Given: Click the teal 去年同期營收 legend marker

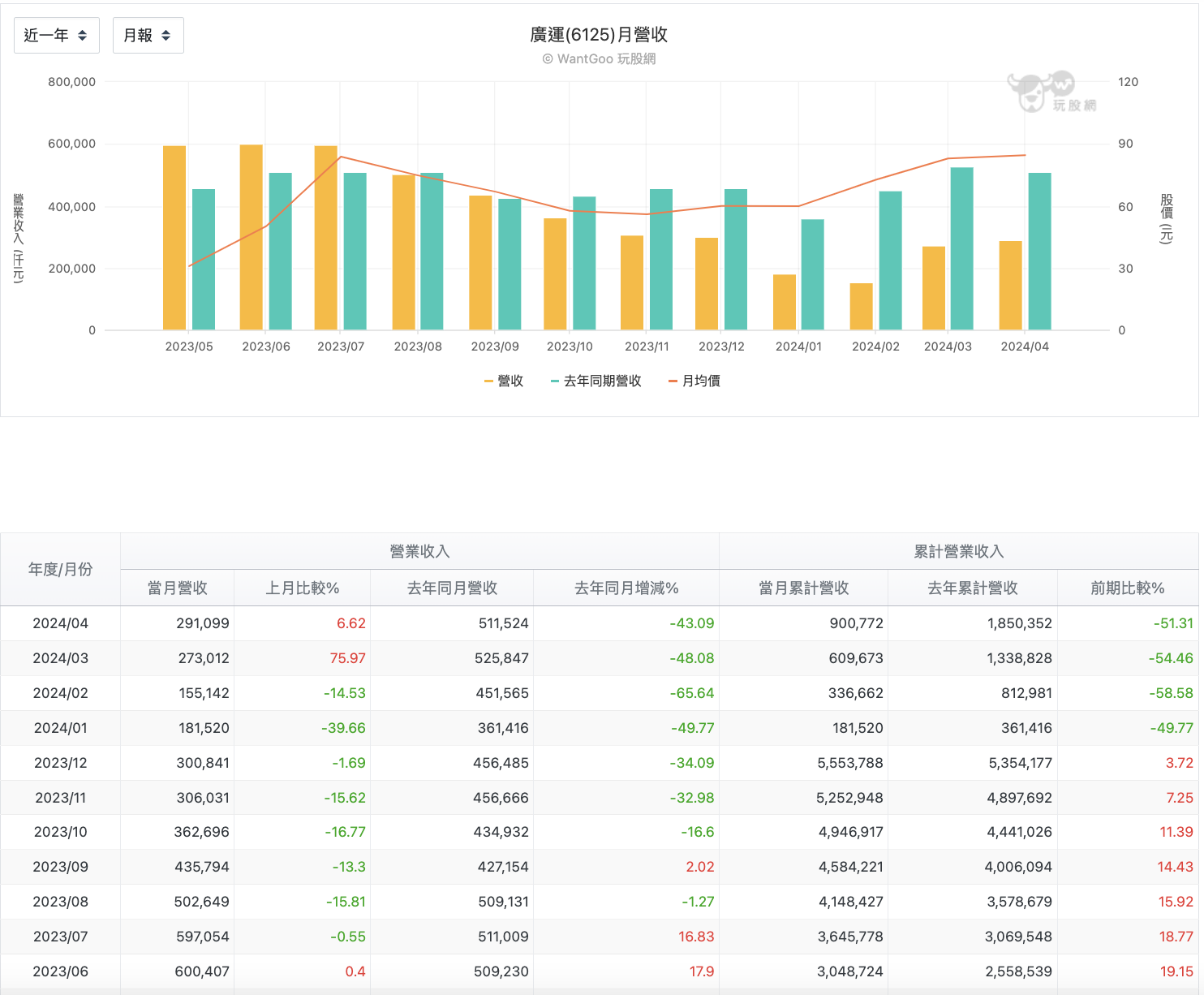Looking at the screenshot, I should (x=555, y=381).
